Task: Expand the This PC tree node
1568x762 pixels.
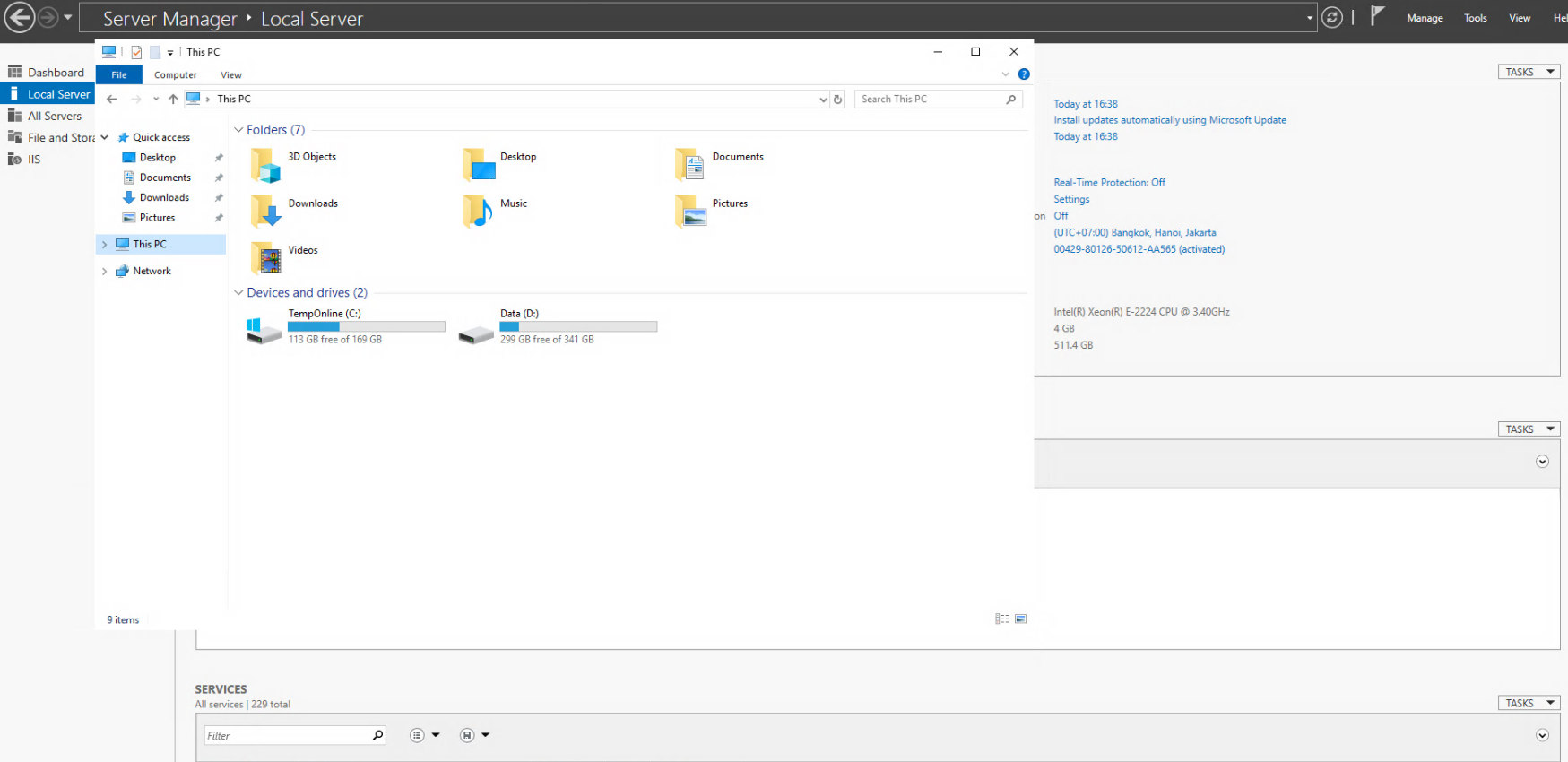Action: [x=105, y=245]
